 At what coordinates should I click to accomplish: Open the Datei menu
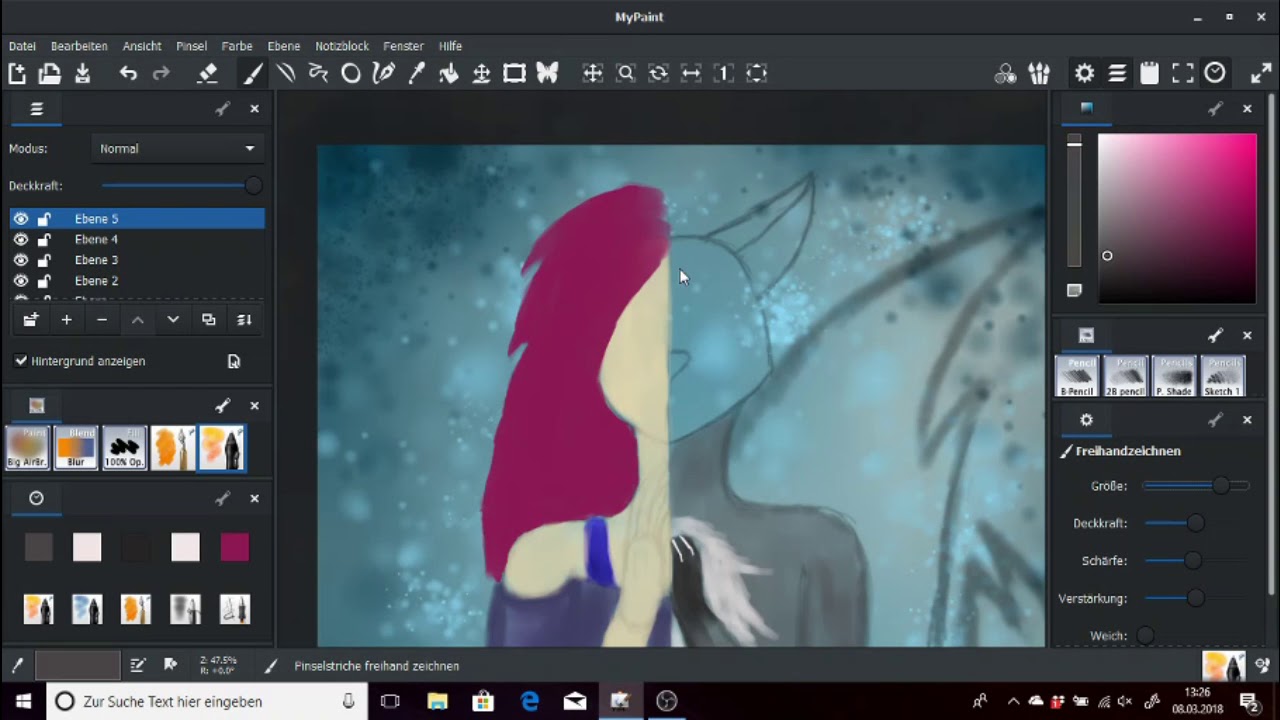click(22, 46)
